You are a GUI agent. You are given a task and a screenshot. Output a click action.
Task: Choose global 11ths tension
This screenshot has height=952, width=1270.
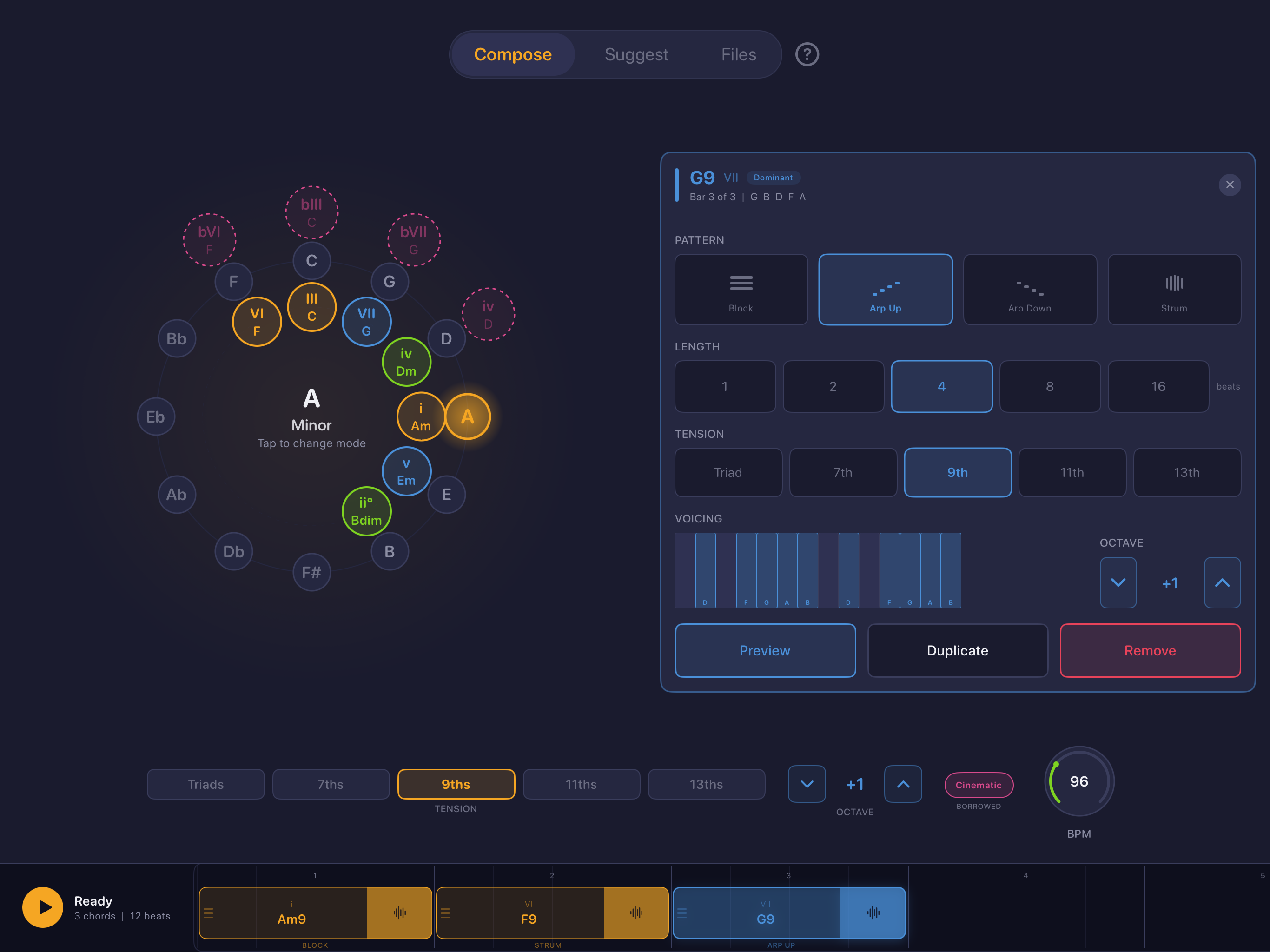click(x=581, y=784)
